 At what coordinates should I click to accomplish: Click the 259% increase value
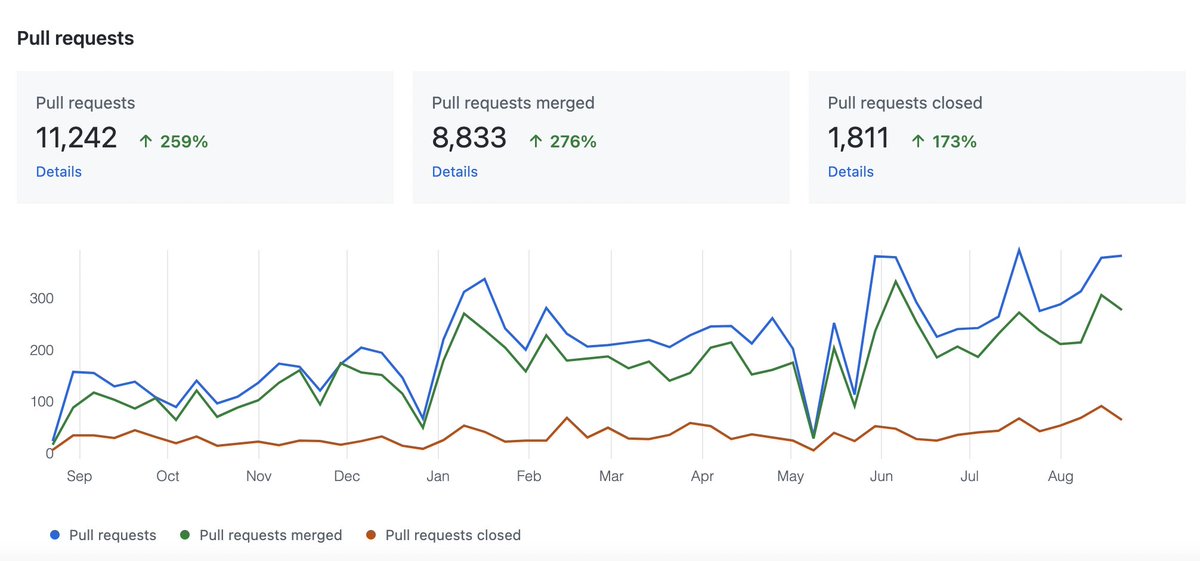(184, 142)
